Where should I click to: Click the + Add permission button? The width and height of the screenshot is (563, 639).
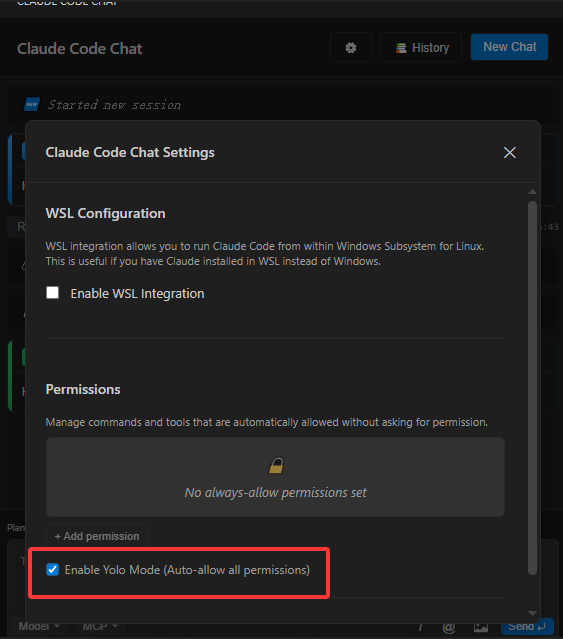[97, 536]
